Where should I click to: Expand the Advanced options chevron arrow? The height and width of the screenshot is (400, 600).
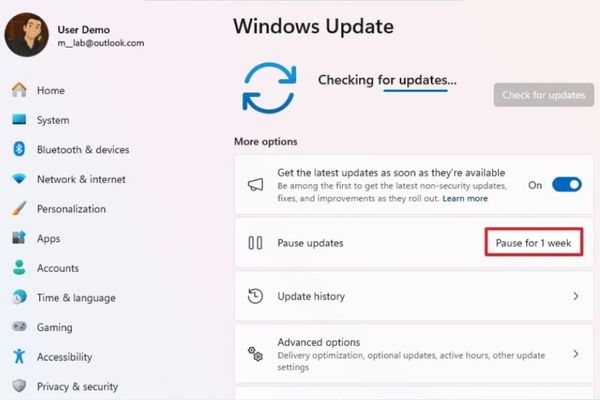tap(576, 354)
